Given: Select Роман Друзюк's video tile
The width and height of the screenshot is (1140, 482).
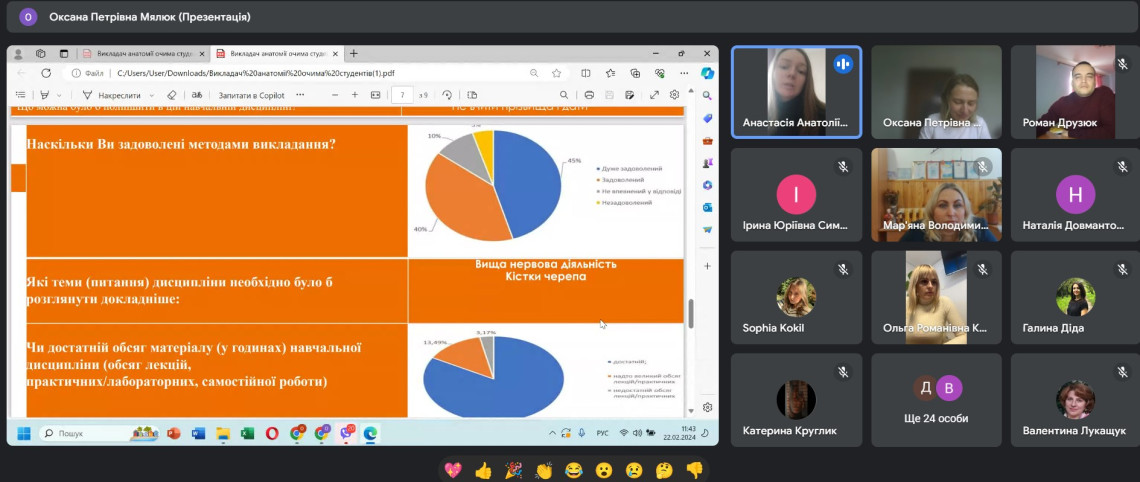Looking at the screenshot, I should tap(1075, 92).
